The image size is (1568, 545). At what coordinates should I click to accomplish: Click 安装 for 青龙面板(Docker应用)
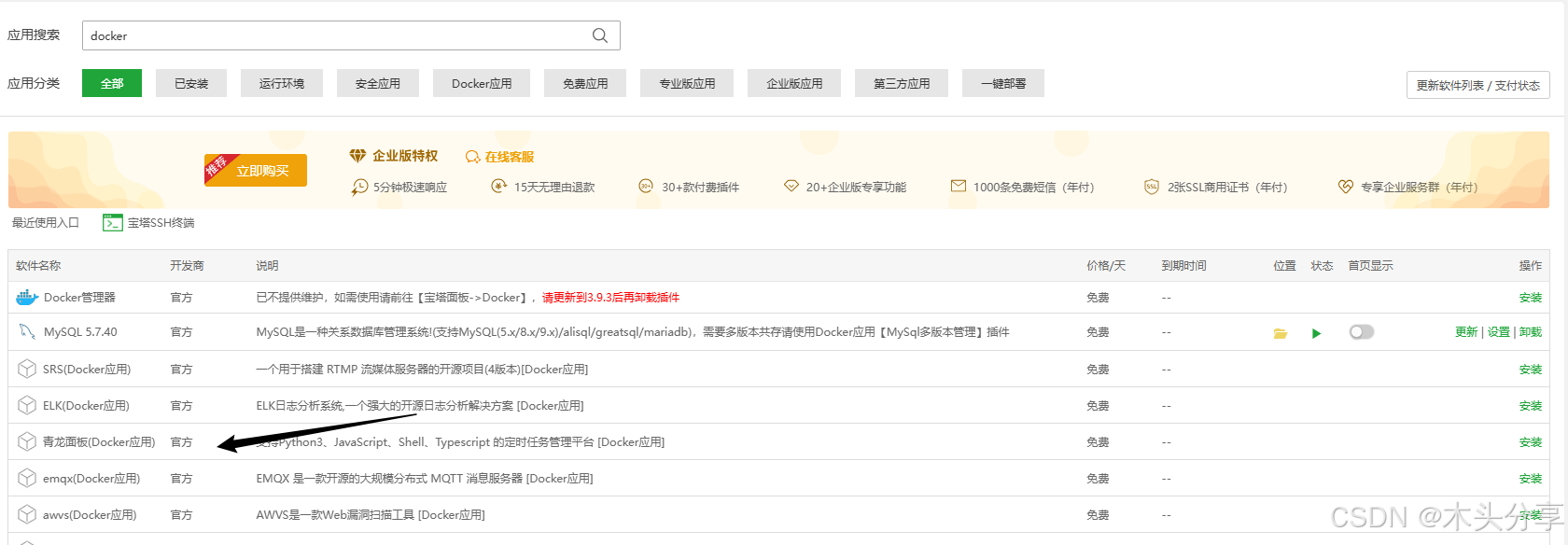[x=1531, y=442]
